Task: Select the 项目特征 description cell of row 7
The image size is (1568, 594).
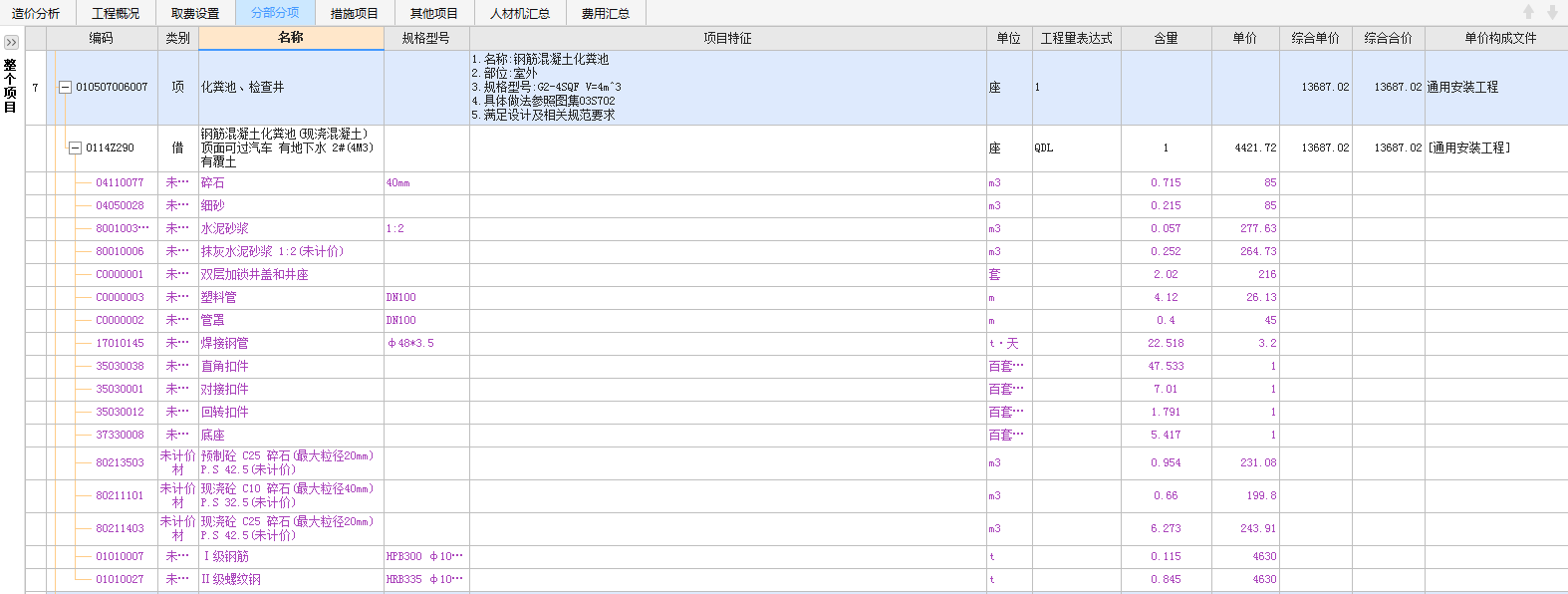Action: [x=727, y=88]
